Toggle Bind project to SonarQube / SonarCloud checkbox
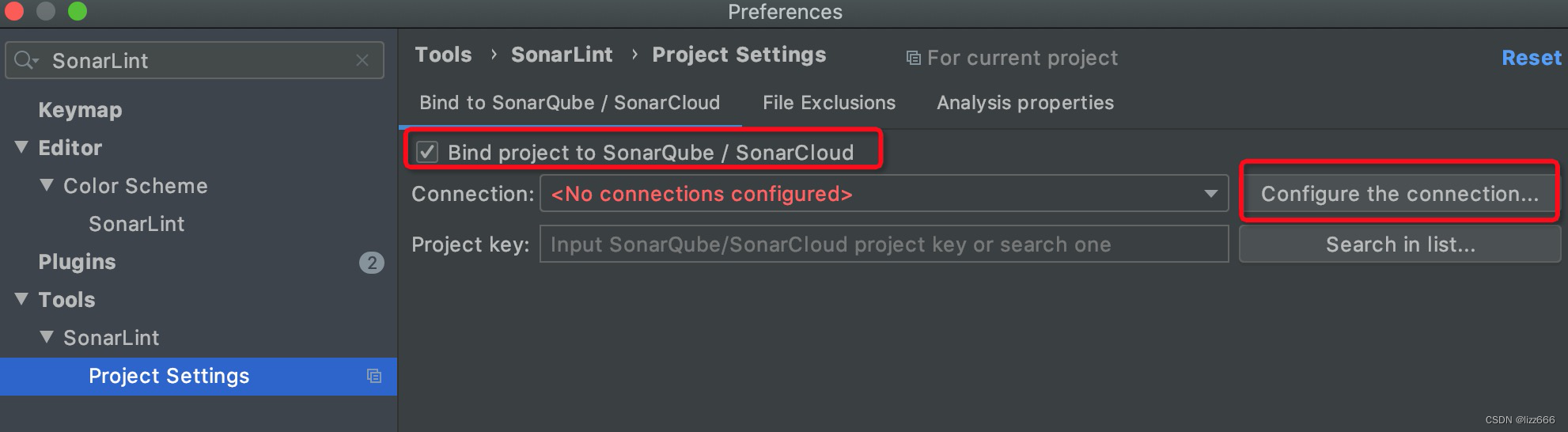Screen dimensions: 1568x432 pos(427,152)
